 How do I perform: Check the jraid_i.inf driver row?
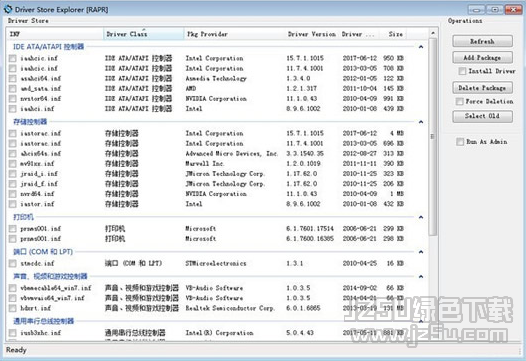[12, 174]
